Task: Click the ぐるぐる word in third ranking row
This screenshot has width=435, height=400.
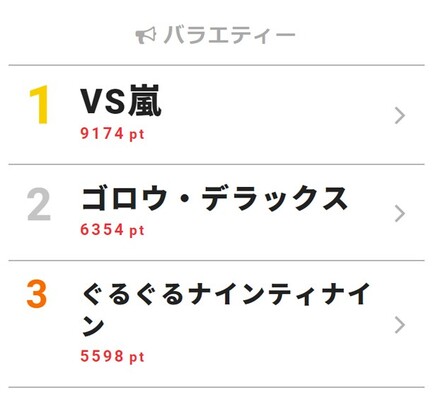Action: point(132,294)
